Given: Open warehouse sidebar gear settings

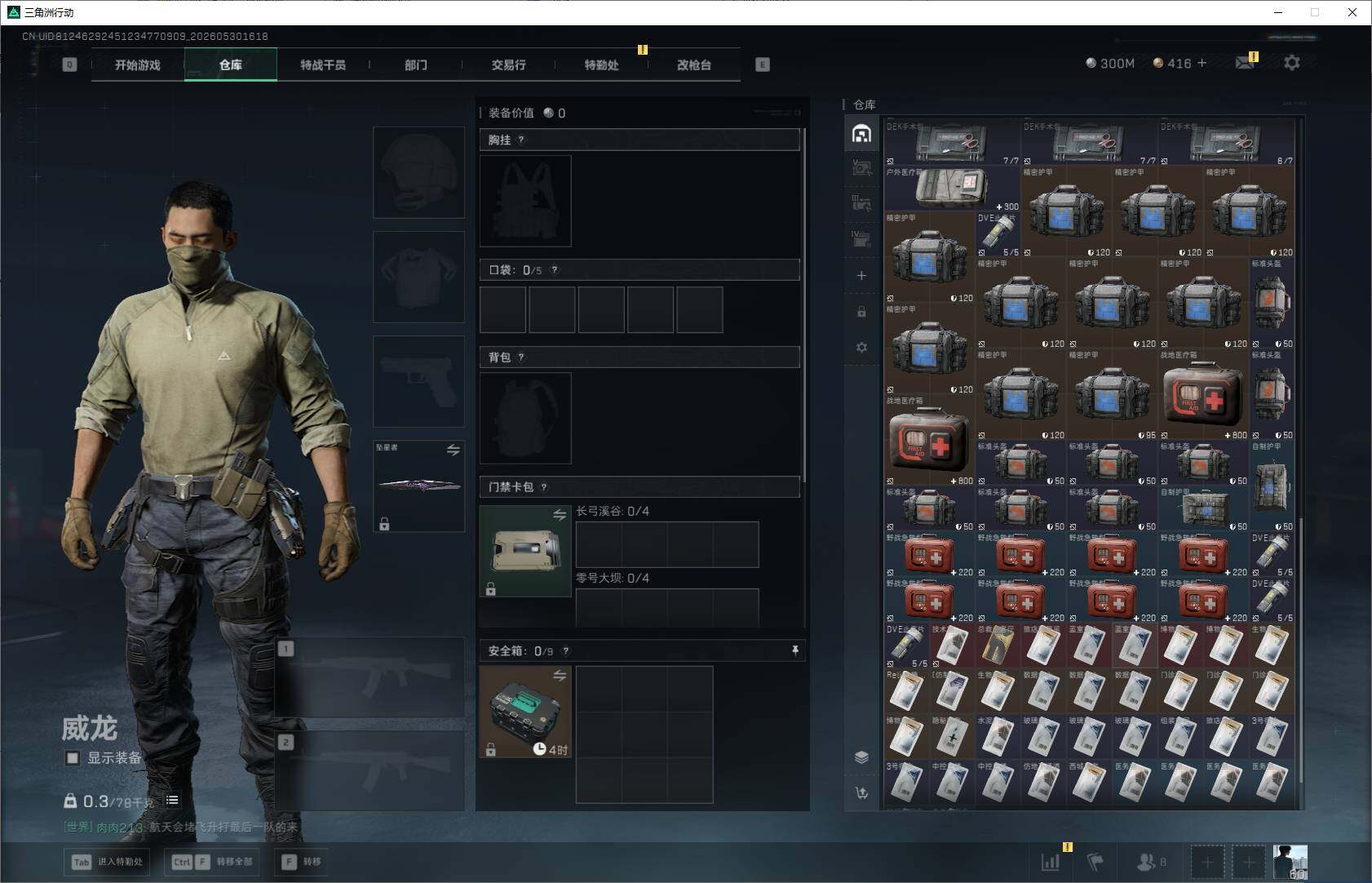Looking at the screenshot, I should tap(861, 348).
